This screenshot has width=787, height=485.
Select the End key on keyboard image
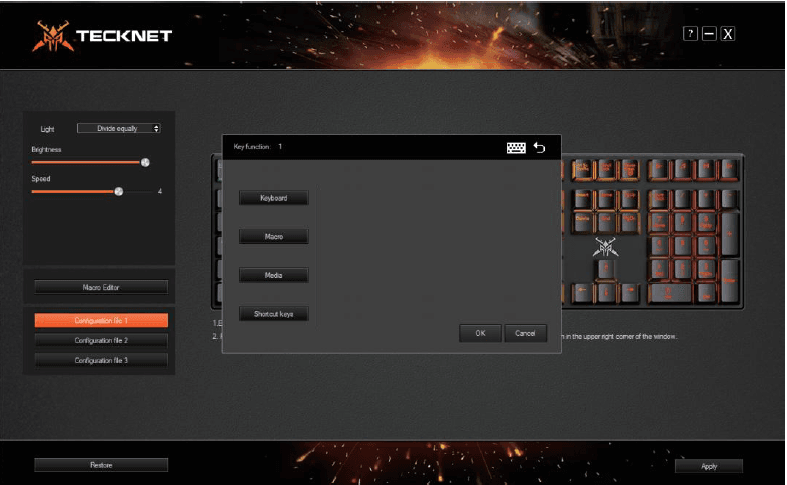tap(606, 223)
